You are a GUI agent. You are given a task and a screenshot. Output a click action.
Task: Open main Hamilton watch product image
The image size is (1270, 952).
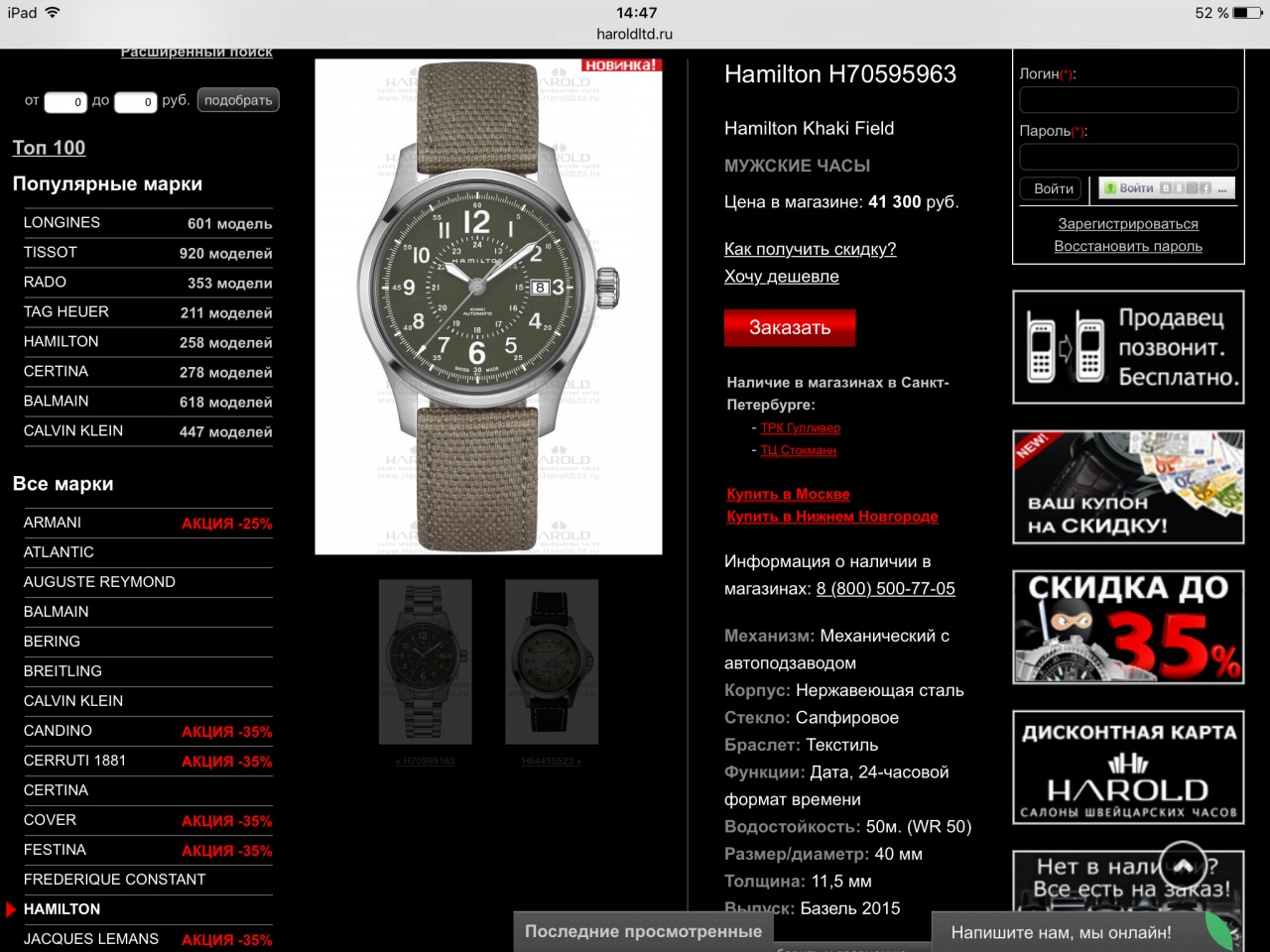pyautogui.click(x=488, y=306)
